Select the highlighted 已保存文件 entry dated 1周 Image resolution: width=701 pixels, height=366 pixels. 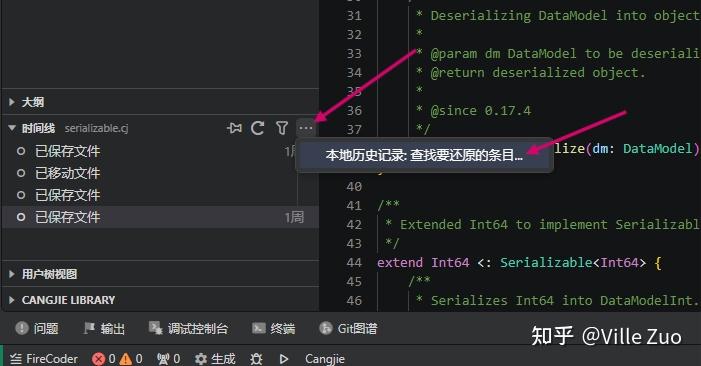click(160, 217)
